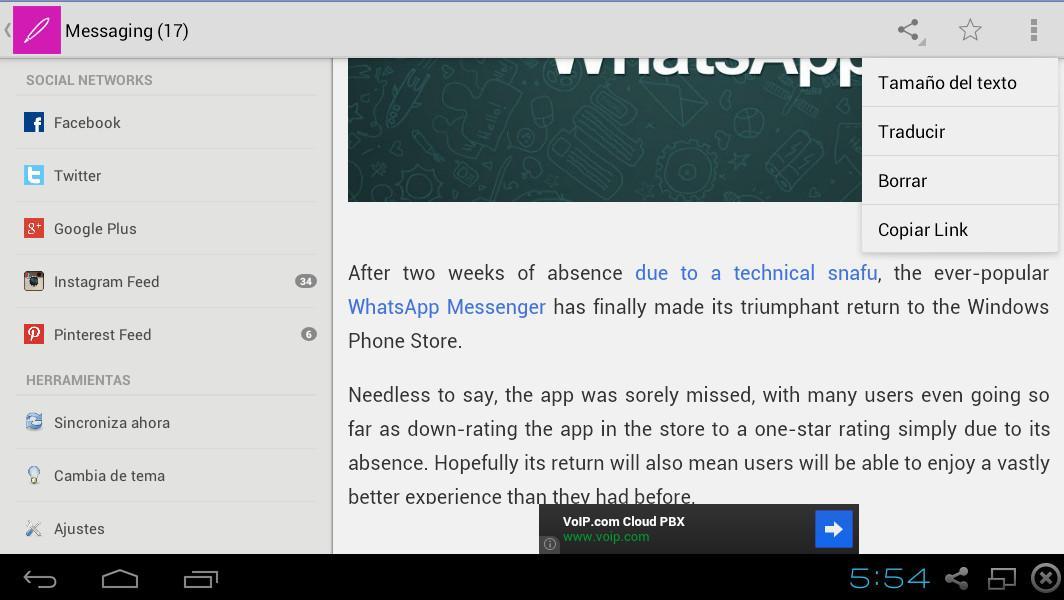Viewport: 1064px width, 600px height.
Task: Tap the screen cast icon in system bar
Action: pos(1002,578)
